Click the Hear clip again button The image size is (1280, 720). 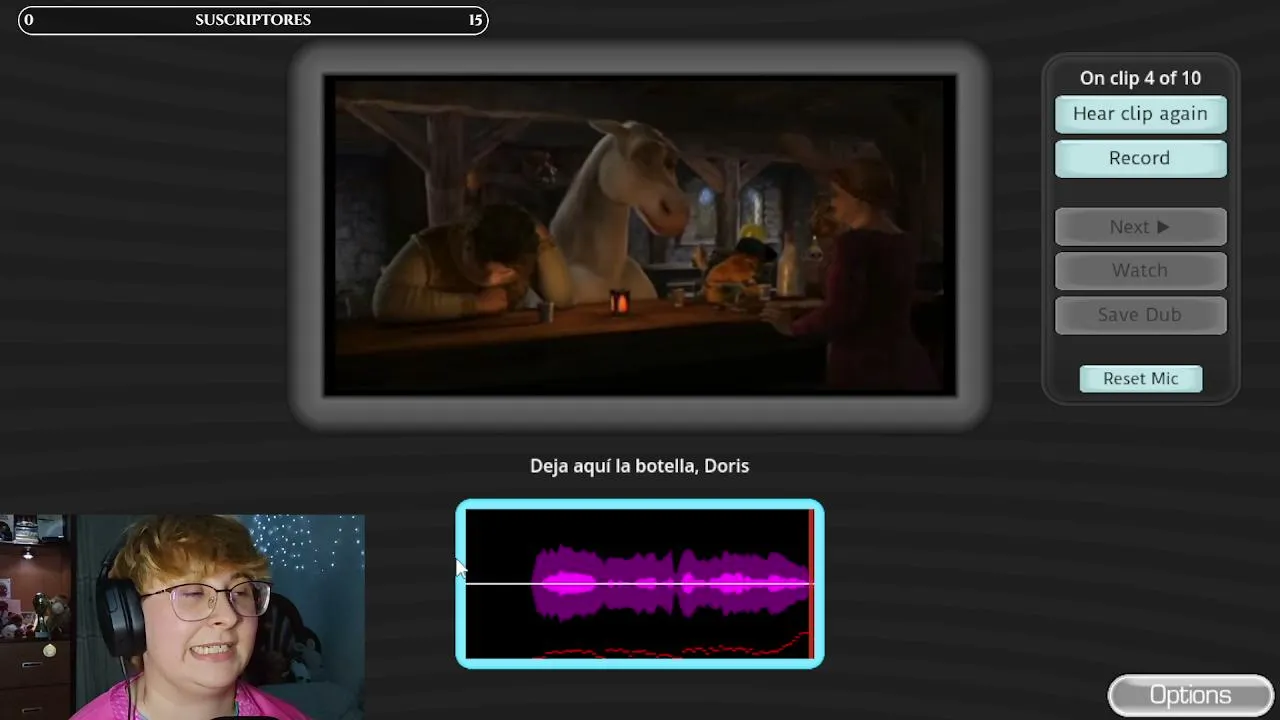tap(1140, 114)
